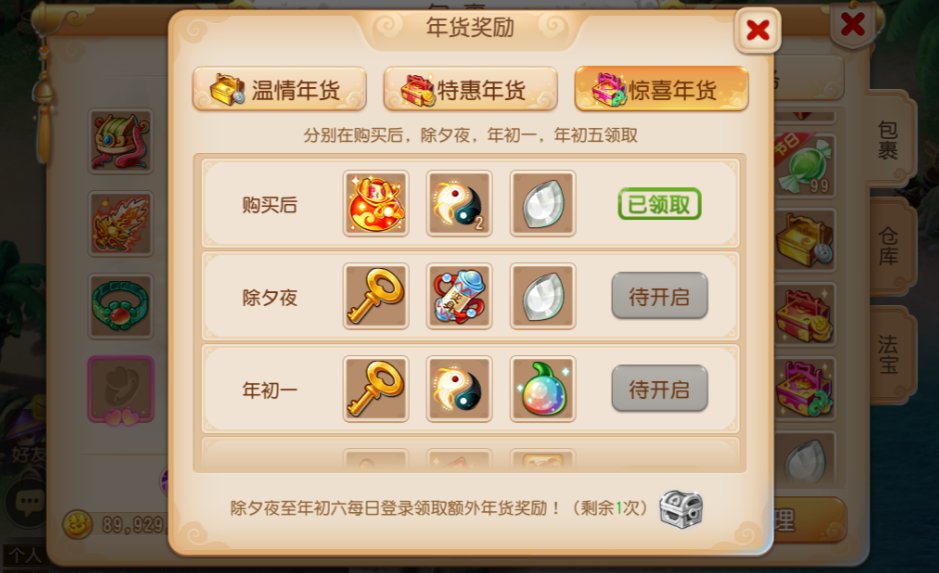Close the 年货奖励 dialog
The image size is (939, 573).
click(x=758, y=30)
